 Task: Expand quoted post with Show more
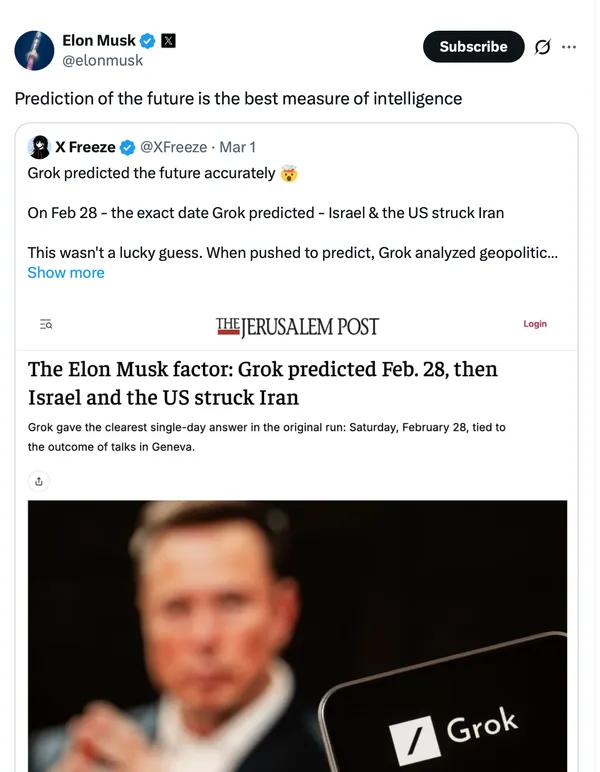66,272
